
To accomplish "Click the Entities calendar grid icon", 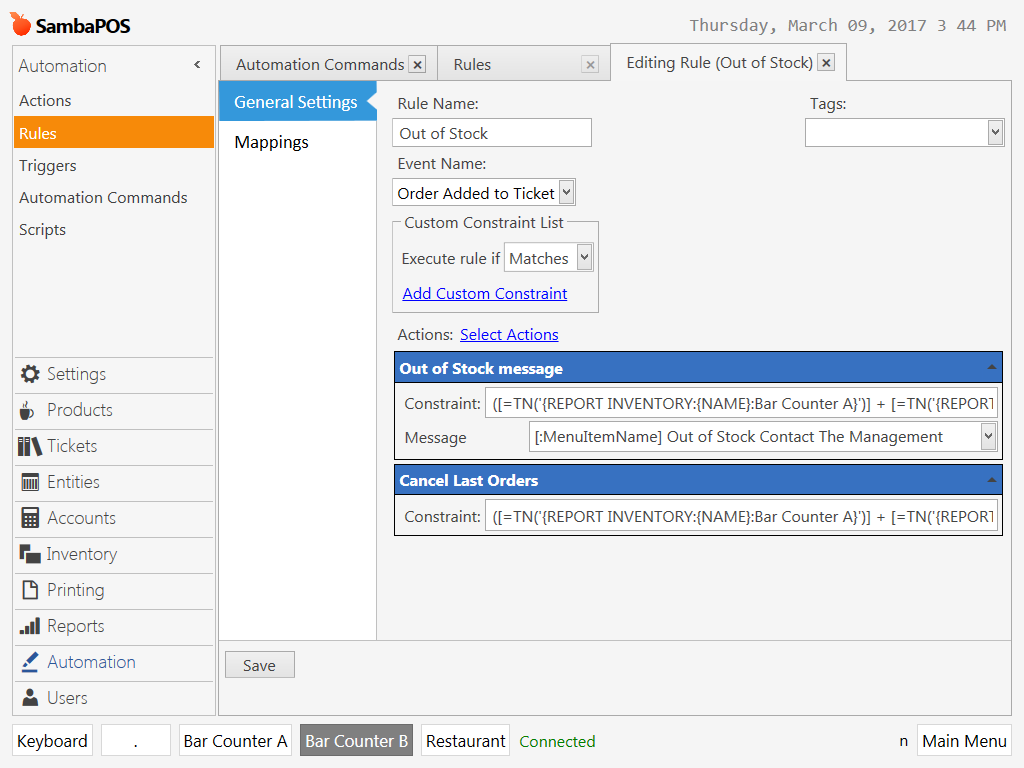I will point(30,482).
